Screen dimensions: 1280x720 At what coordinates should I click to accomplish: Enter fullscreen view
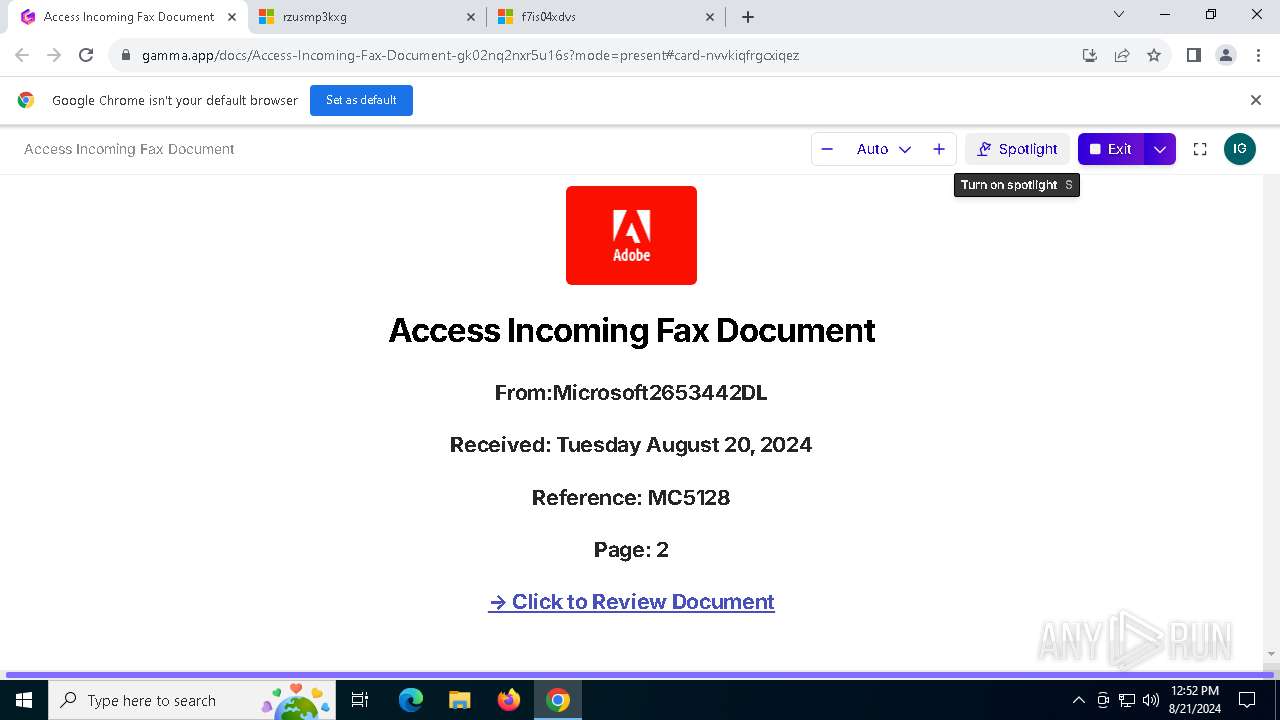pyautogui.click(x=1200, y=149)
